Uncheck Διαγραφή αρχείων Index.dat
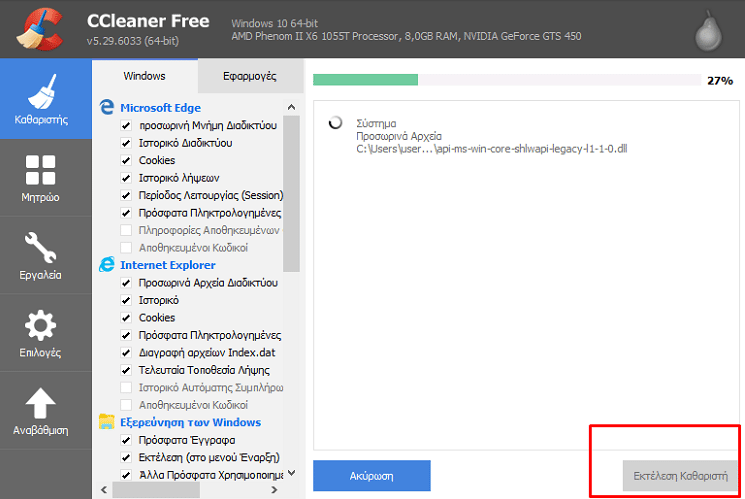The width and height of the screenshot is (745, 499). [126, 353]
